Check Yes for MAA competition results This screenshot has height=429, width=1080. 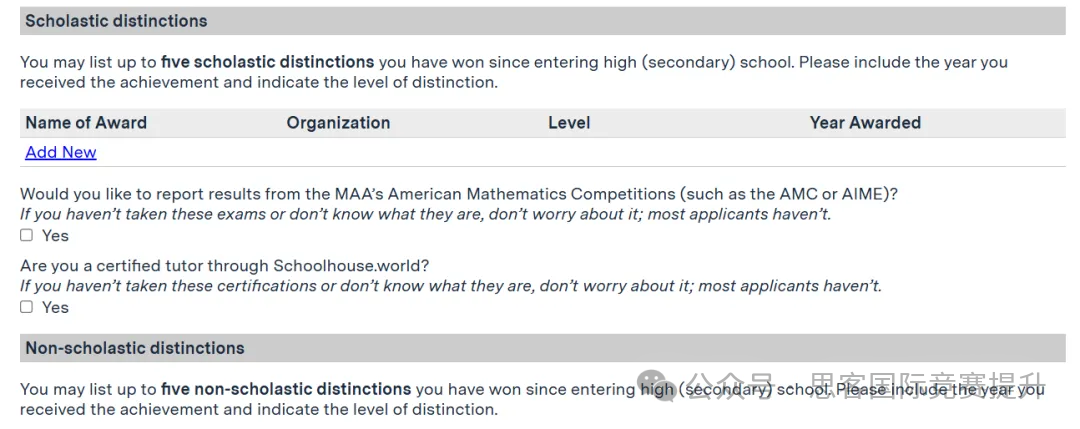(x=27, y=236)
